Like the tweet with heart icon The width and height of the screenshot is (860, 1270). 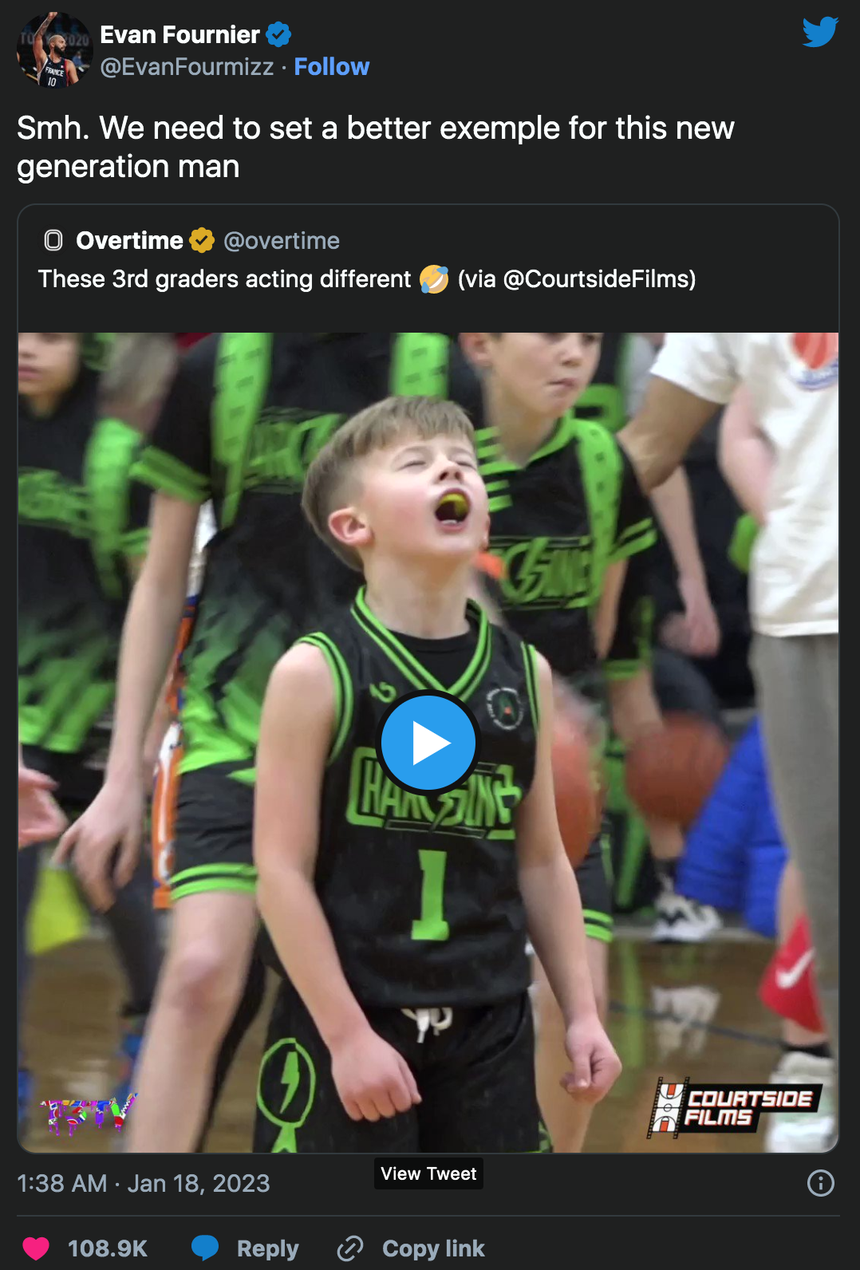37,1248
